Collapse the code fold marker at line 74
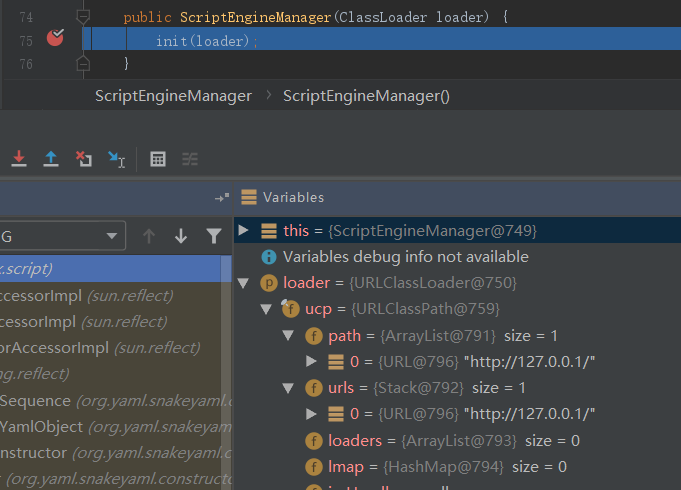681x490 pixels. pyautogui.click(x=83, y=17)
